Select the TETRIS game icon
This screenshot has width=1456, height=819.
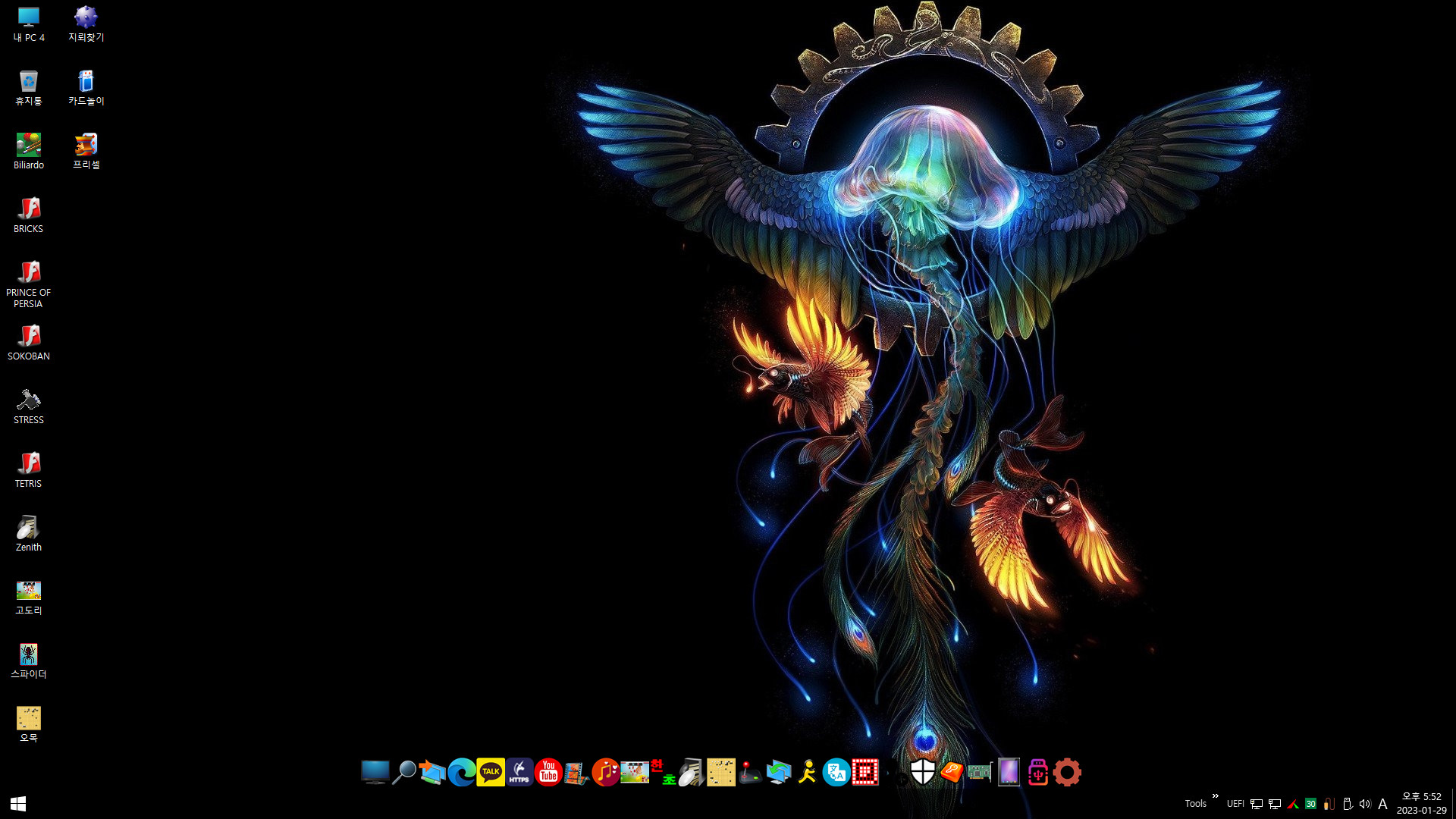pos(29,469)
